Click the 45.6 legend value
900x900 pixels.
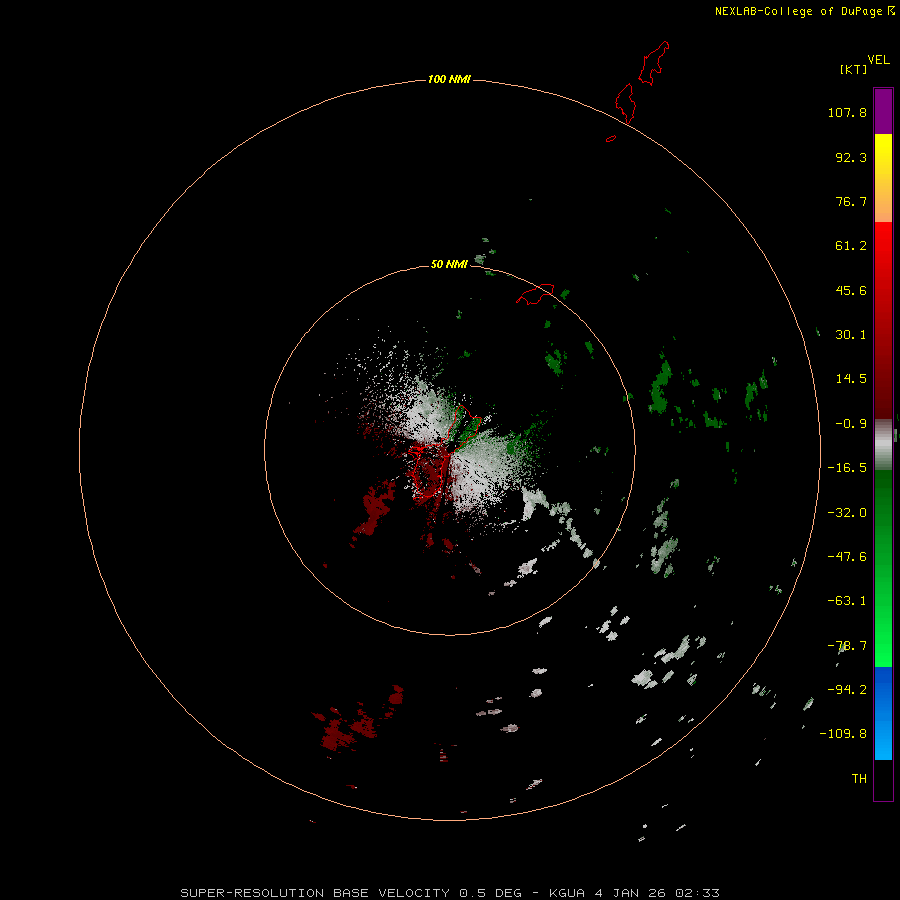(851, 290)
